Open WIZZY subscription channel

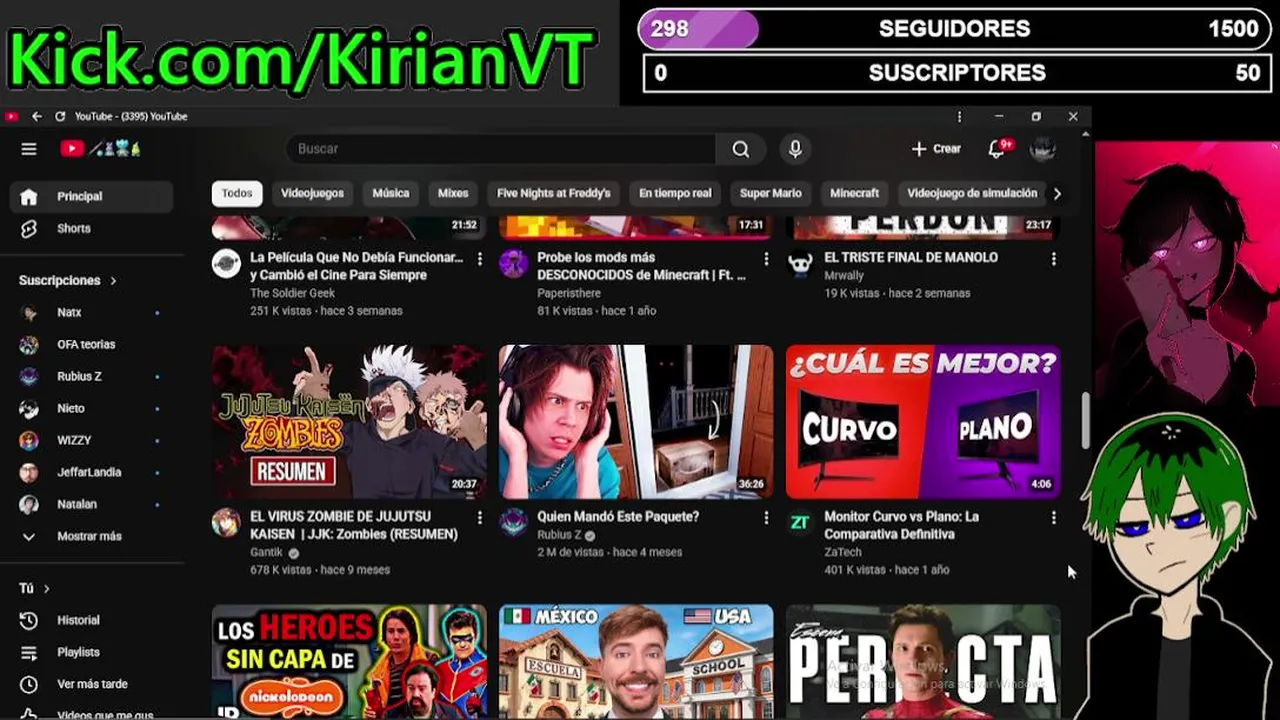[x=92, y=440]
